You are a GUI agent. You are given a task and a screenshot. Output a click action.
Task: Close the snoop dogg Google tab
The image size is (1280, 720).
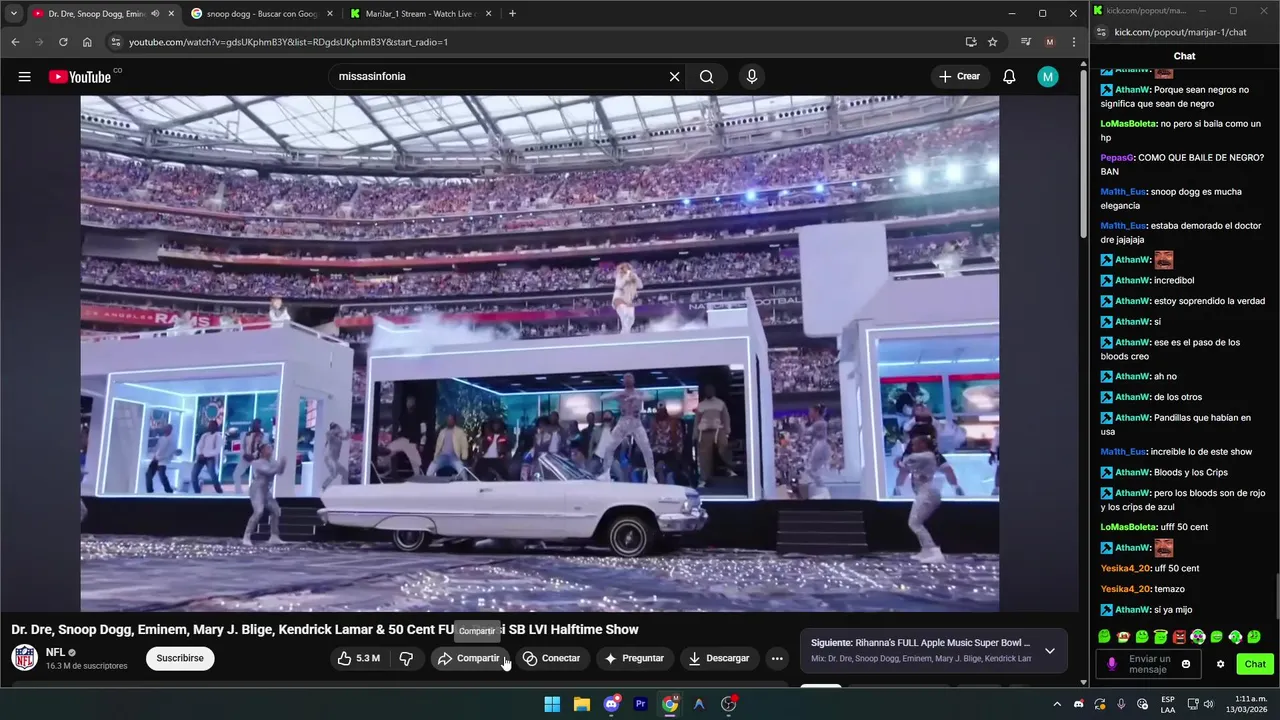coord(329,14)
